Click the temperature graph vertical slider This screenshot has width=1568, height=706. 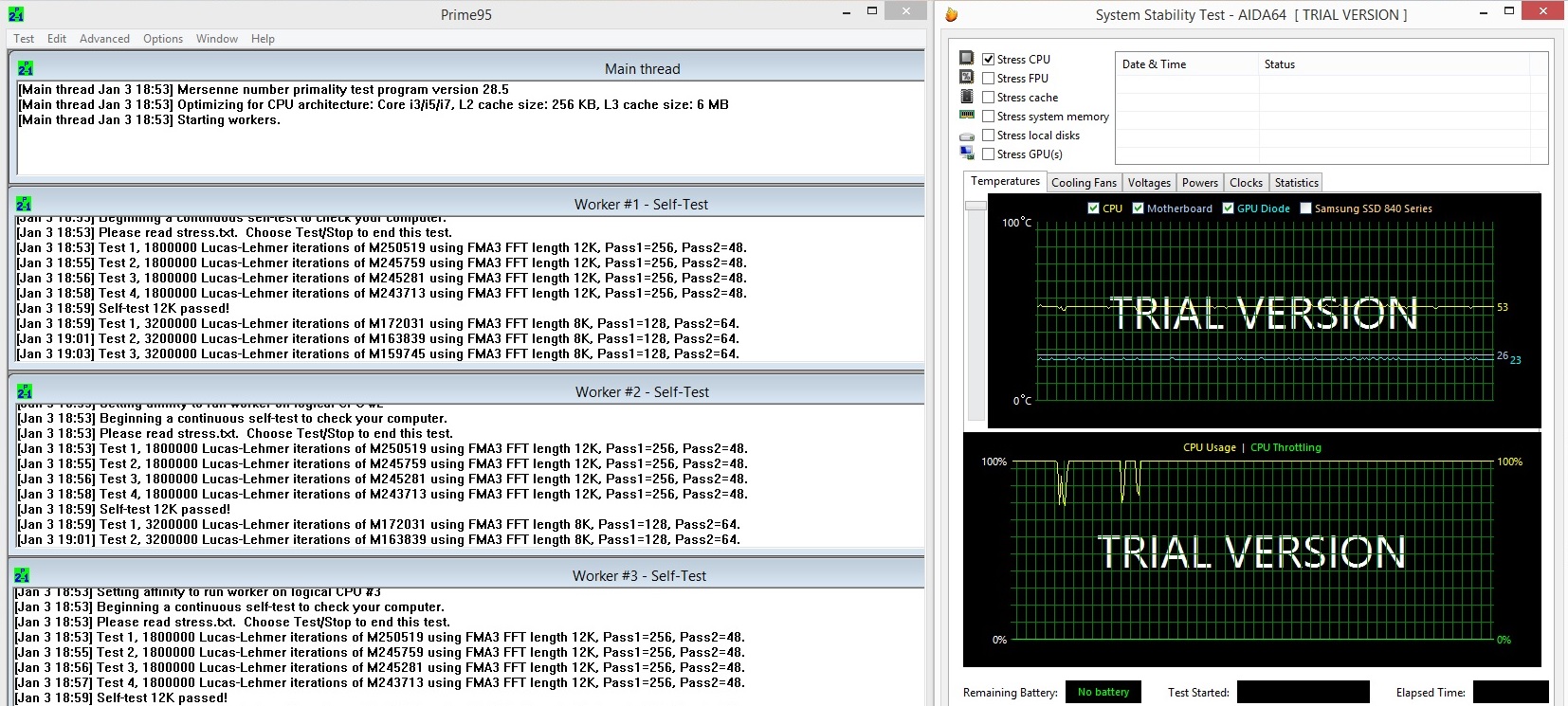pos(975,206)
